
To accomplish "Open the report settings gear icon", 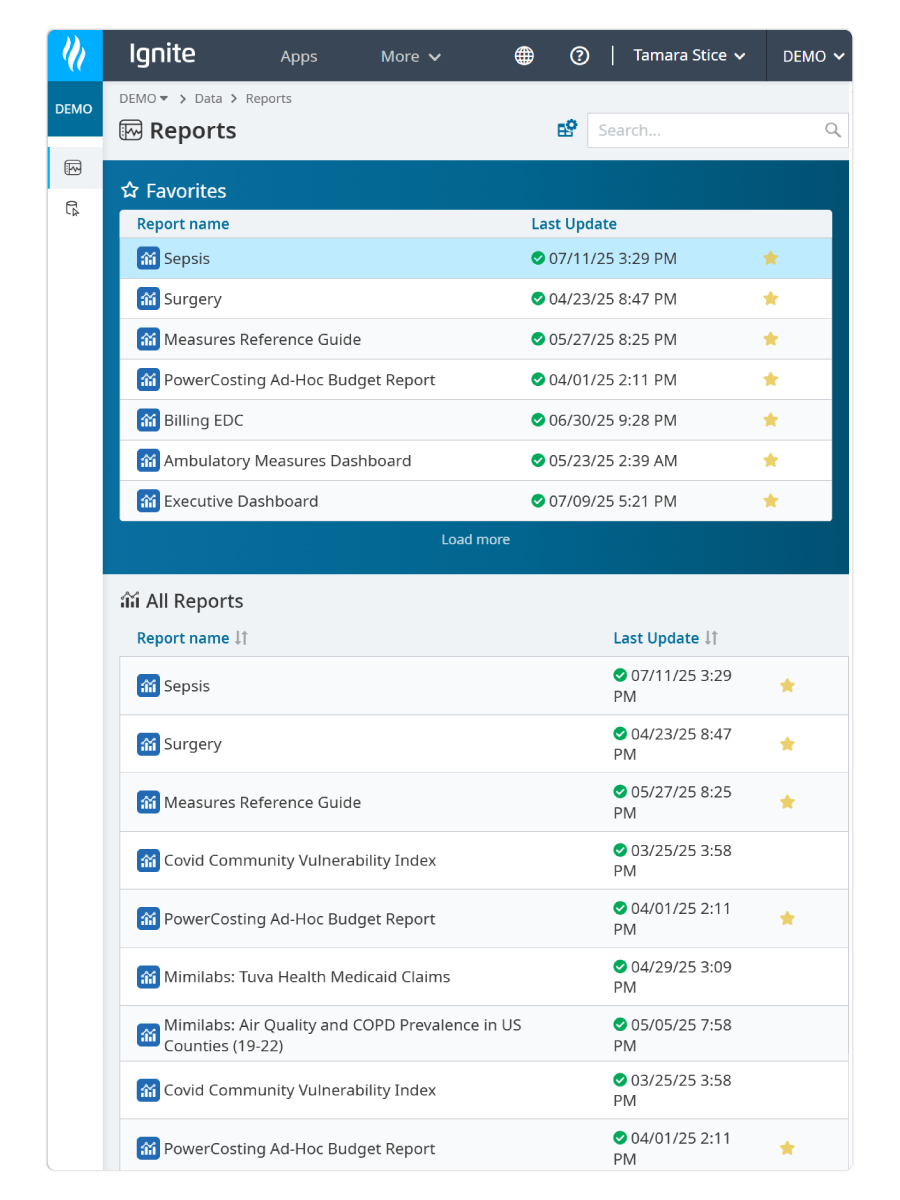I will tap(567, 129).
